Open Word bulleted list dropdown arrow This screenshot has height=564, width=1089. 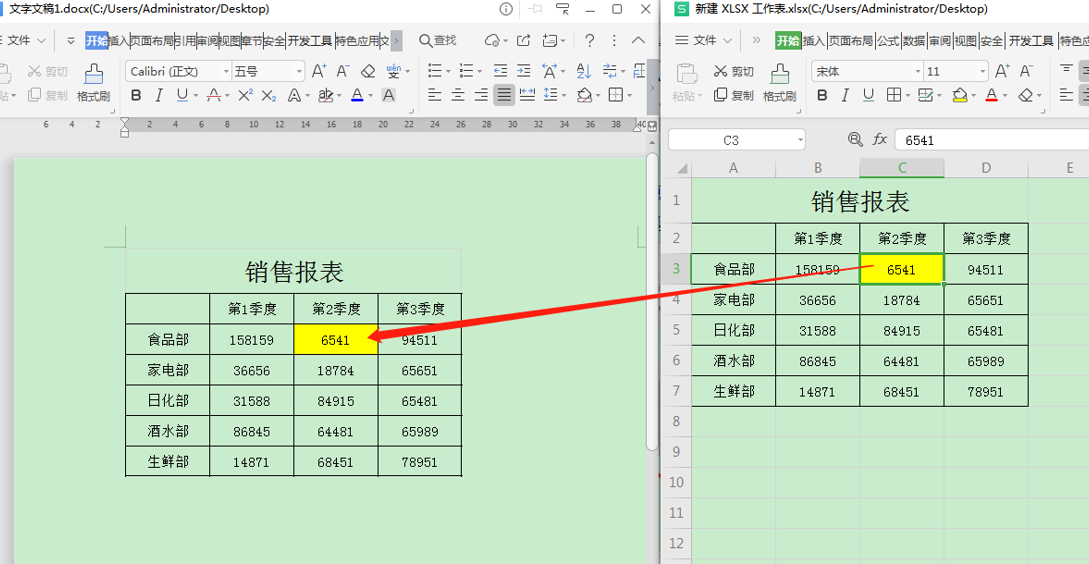click(448, 72)
